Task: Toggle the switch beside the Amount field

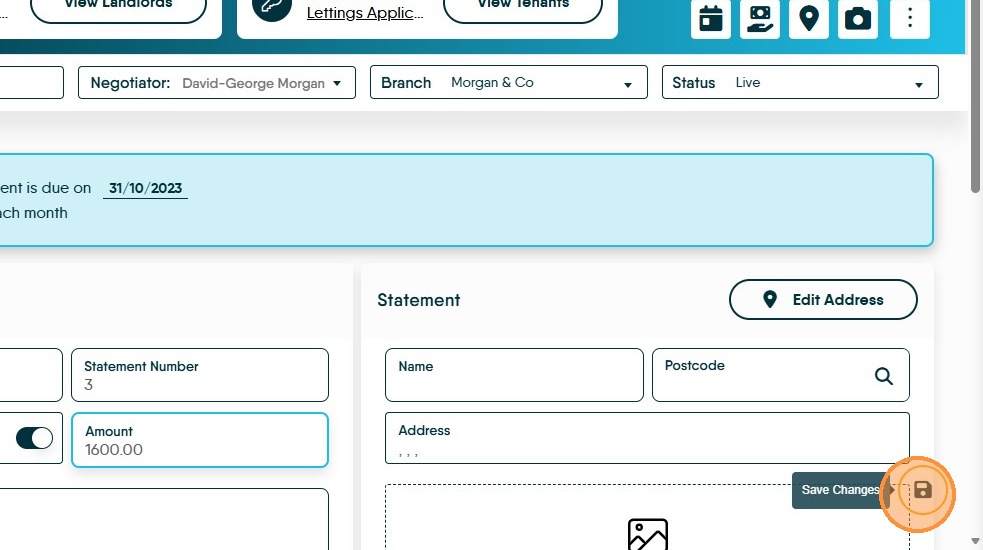Action: [x=34, y=438]
